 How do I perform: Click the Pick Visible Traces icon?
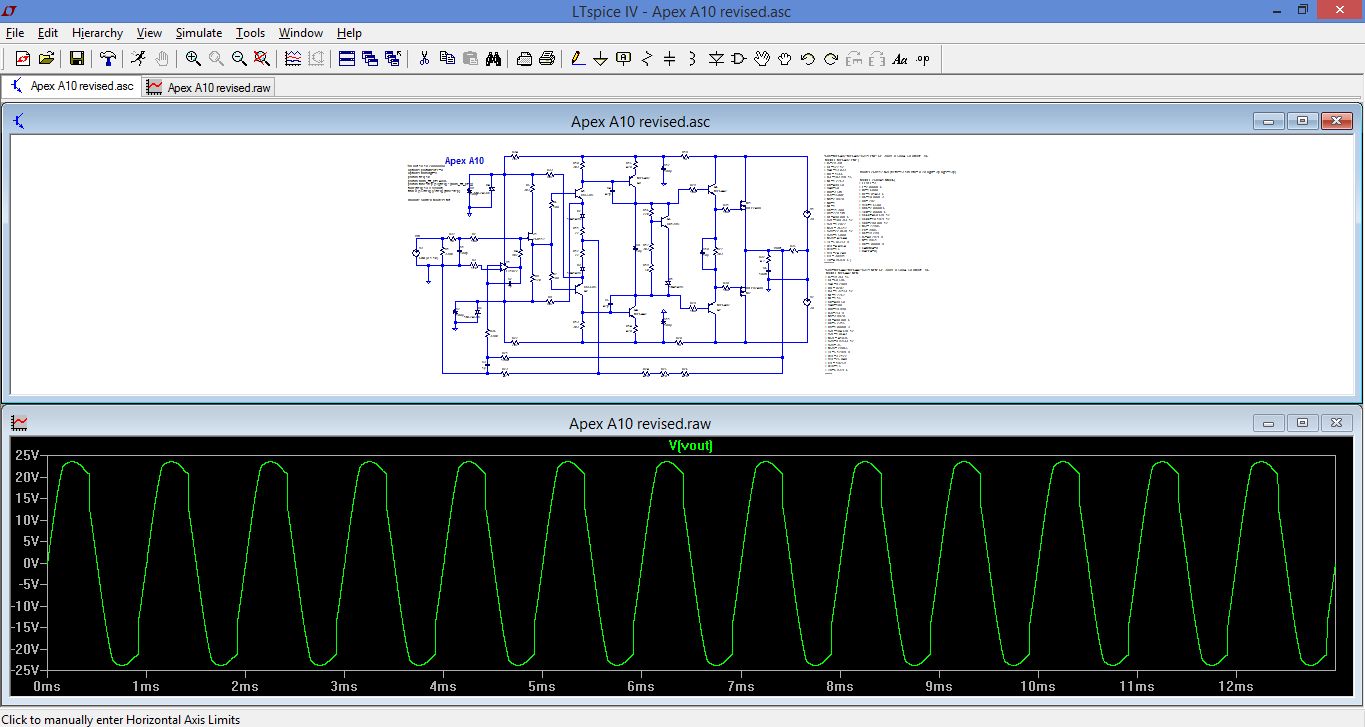(x=293, y=59)
